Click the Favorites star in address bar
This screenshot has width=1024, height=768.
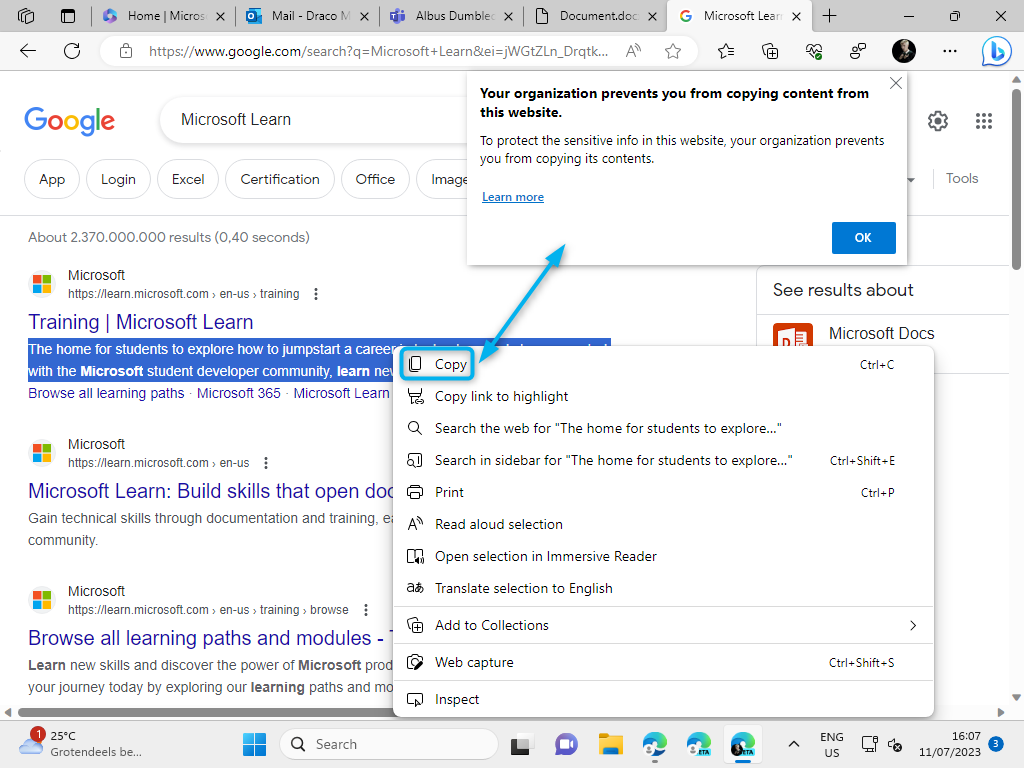(x=673, y=51)
